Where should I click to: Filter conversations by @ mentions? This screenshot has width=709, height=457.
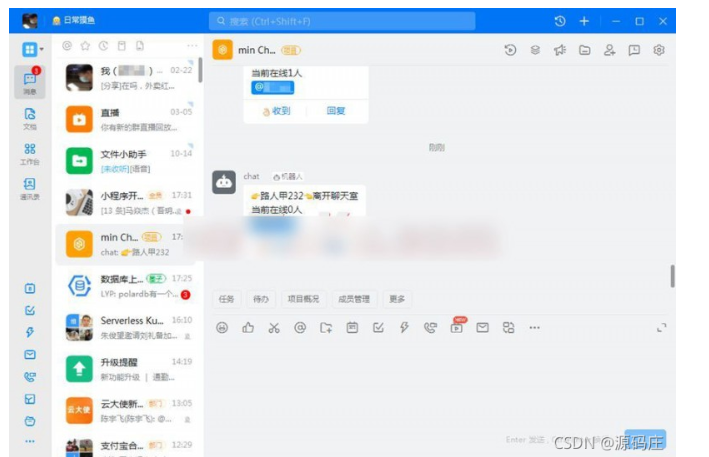(x=67, y=46)
